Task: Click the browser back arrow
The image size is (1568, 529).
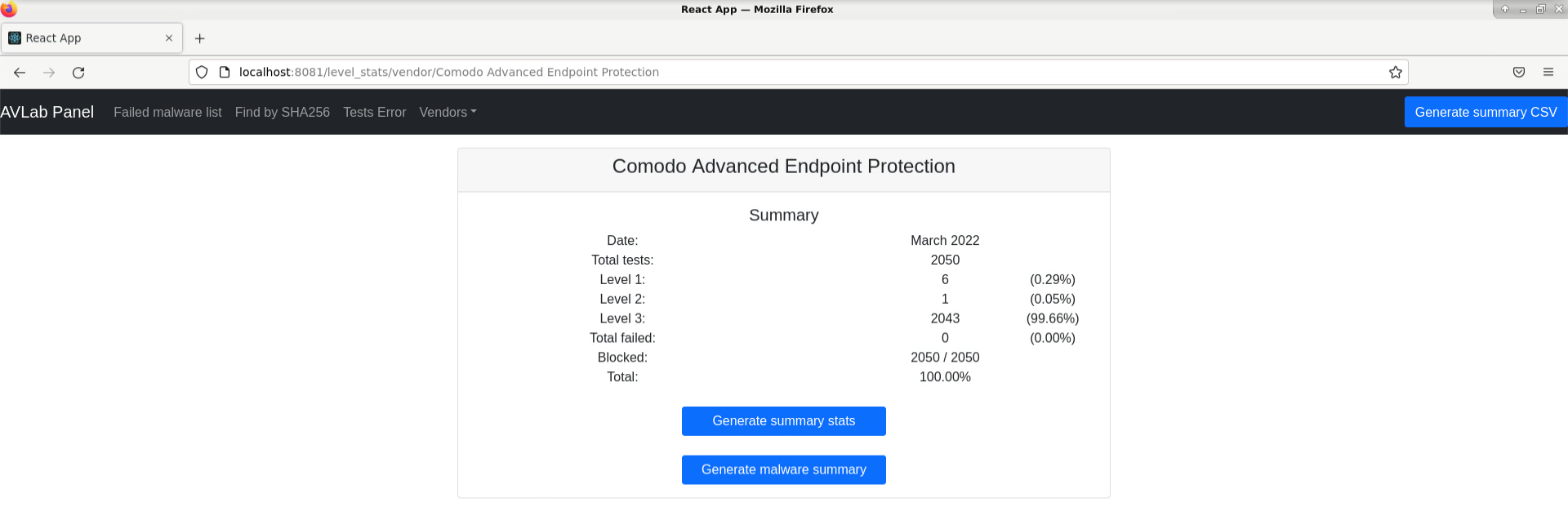Action: [x=20, y=73]
